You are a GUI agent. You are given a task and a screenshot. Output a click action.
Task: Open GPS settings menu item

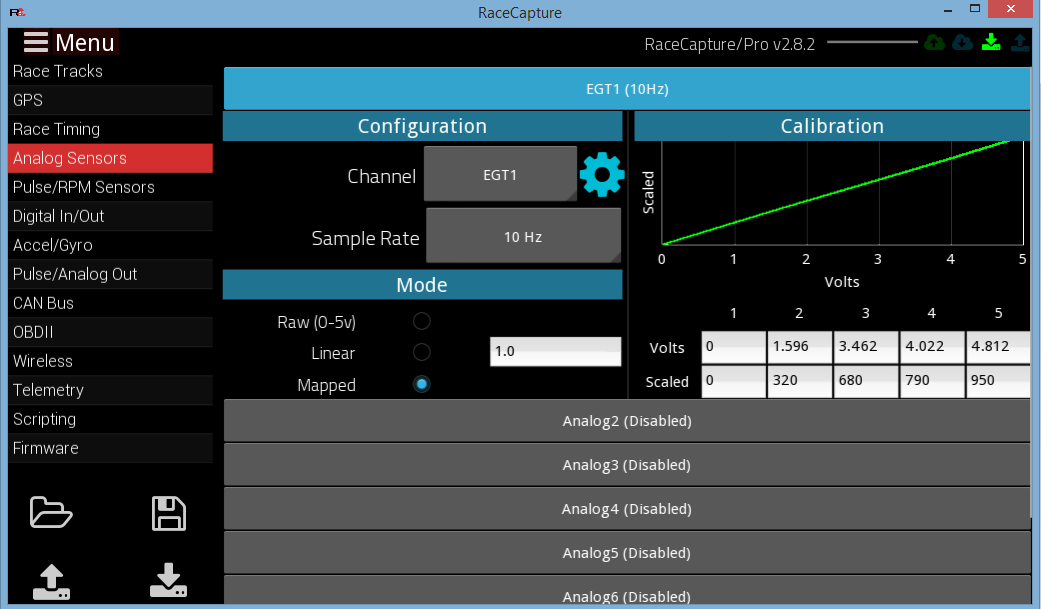click(110, 100)
